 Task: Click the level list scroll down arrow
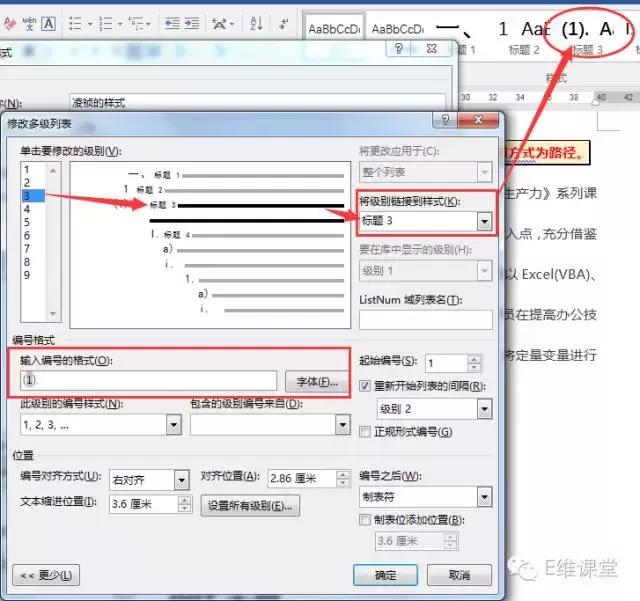tap(53, 314)
